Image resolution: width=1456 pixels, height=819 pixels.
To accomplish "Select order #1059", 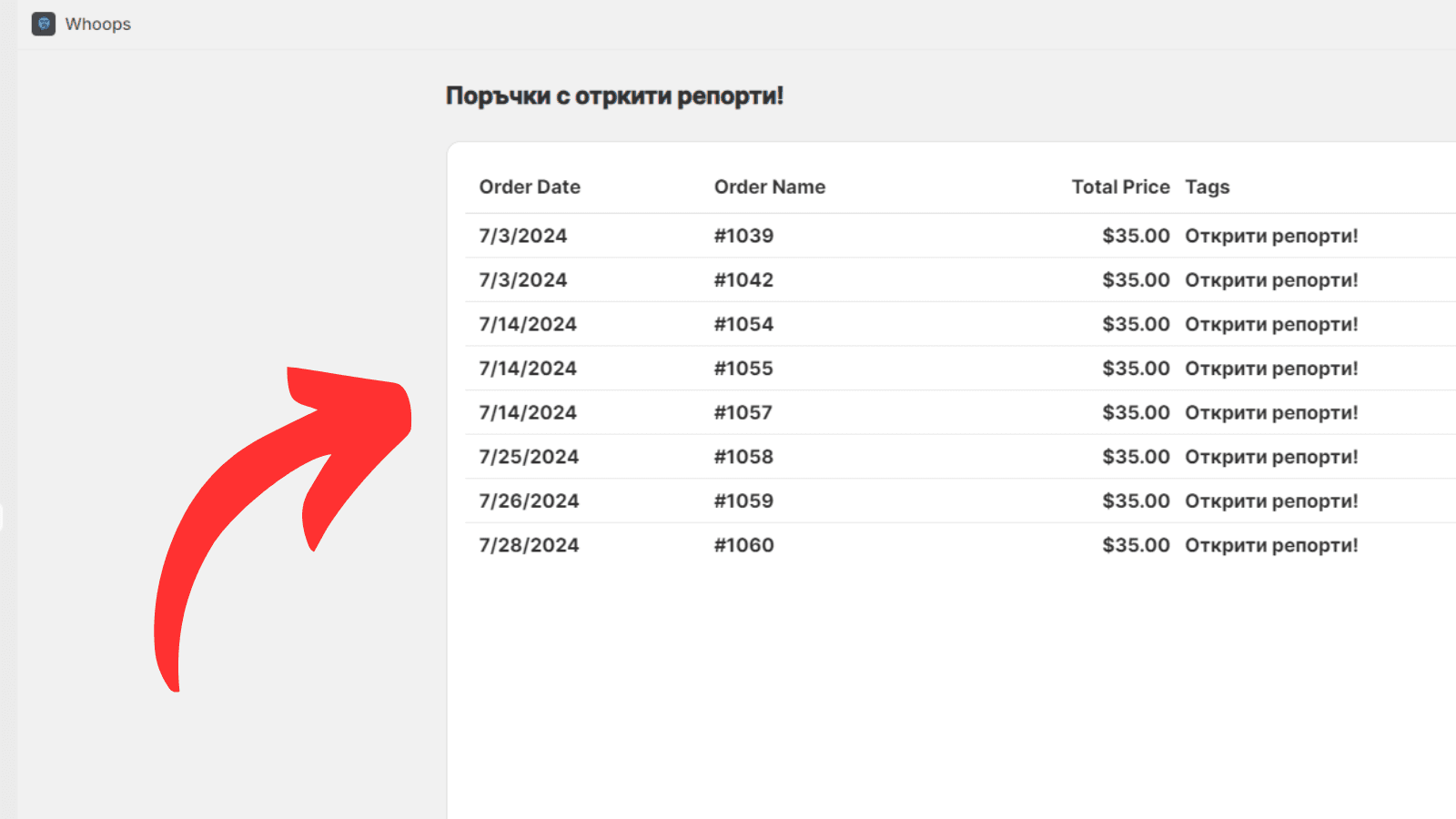I will [743, 500].
